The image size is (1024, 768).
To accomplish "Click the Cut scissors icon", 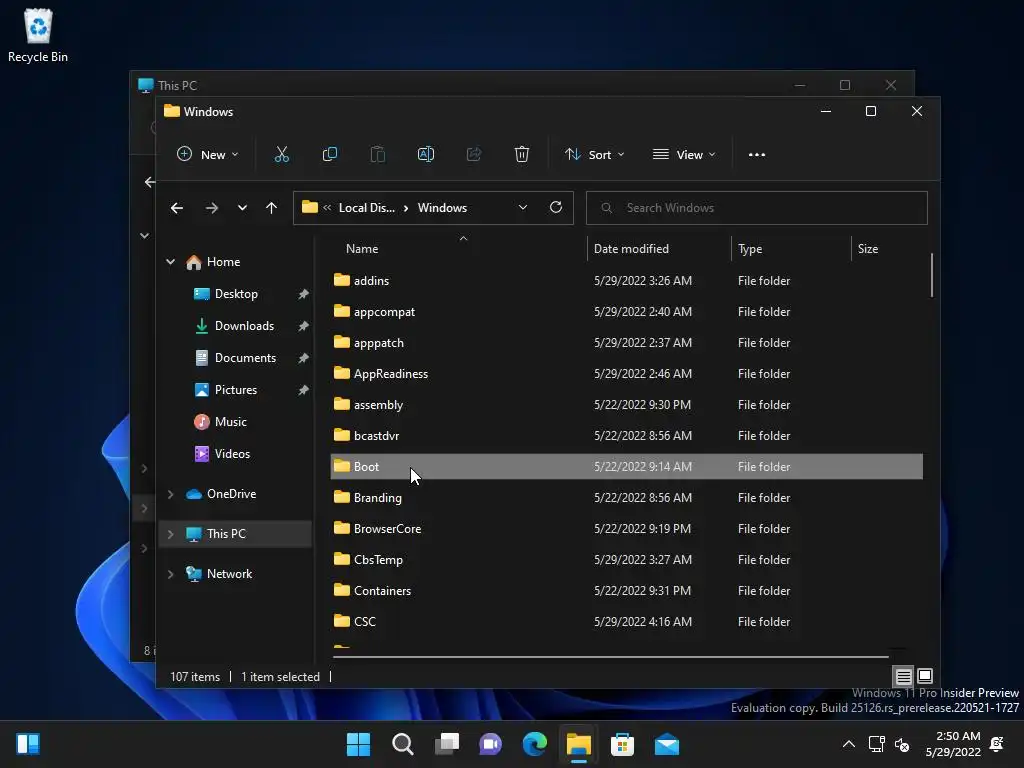I will pyautogui.click(x=281, y=155).
